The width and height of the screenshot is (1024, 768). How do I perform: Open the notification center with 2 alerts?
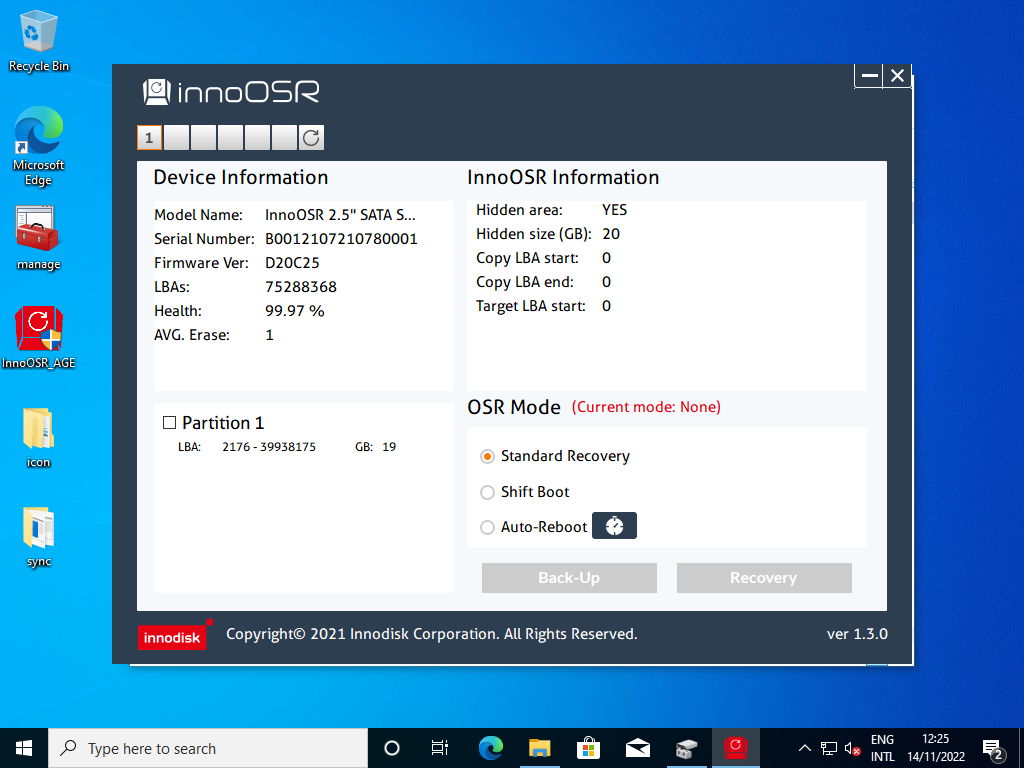993,749
